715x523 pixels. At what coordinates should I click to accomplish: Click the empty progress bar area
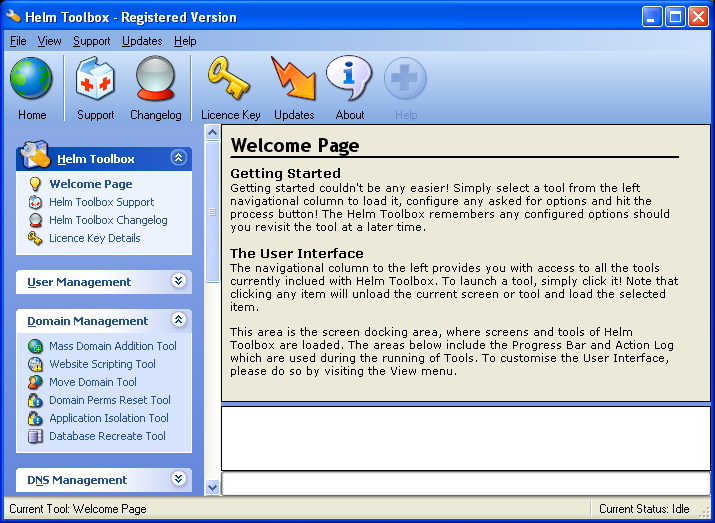(x=466, y=484)
